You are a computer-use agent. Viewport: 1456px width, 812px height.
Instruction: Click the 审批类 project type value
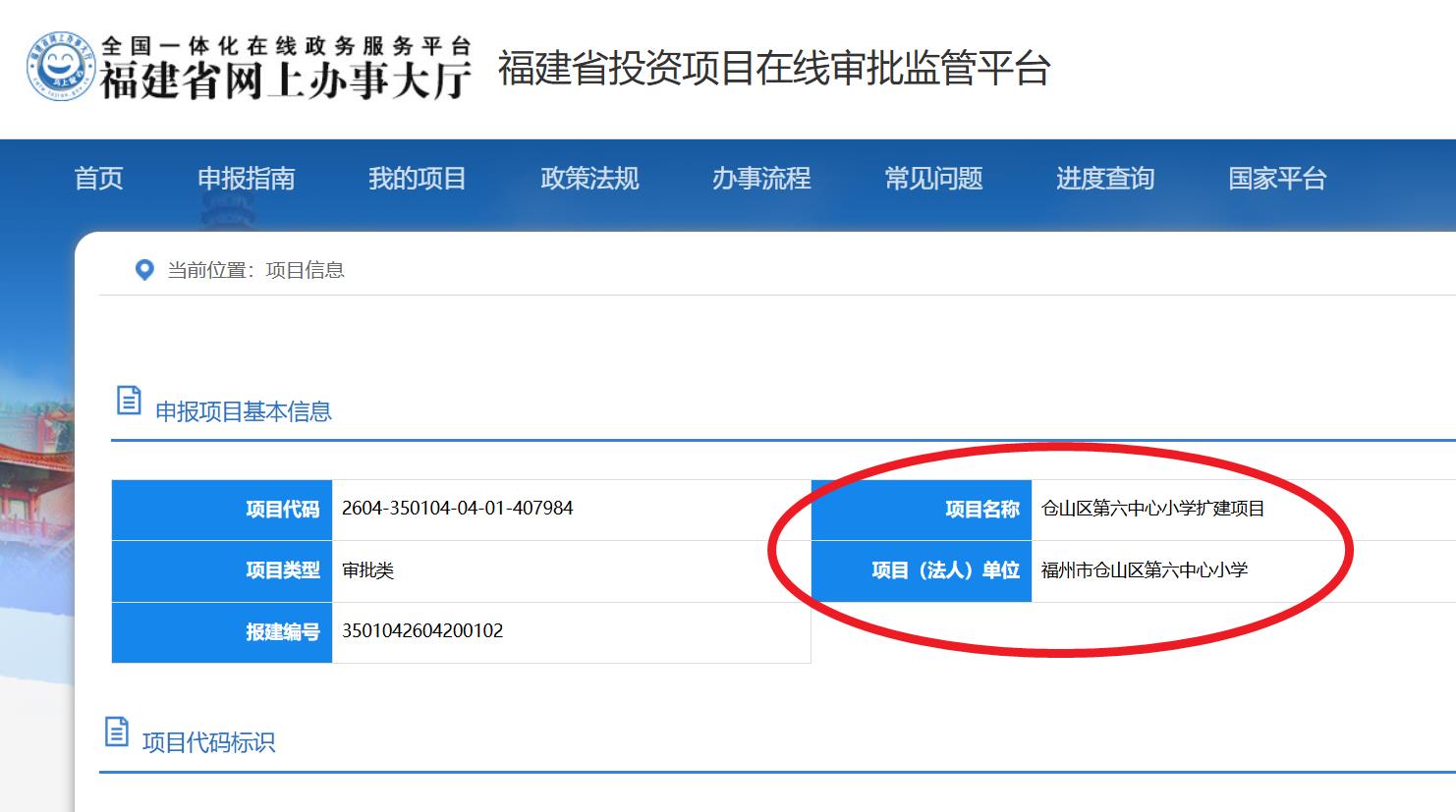click(x=367, y=570)
